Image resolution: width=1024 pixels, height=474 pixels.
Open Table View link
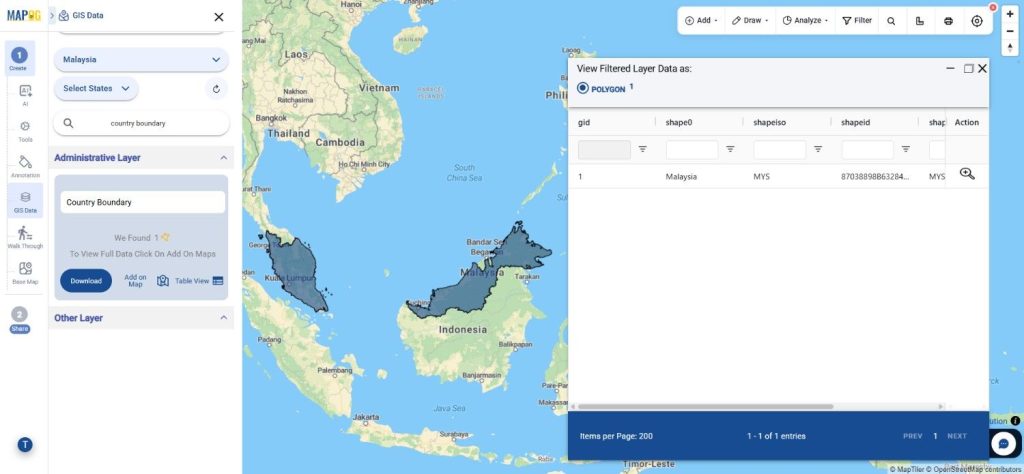coord(192,281)
